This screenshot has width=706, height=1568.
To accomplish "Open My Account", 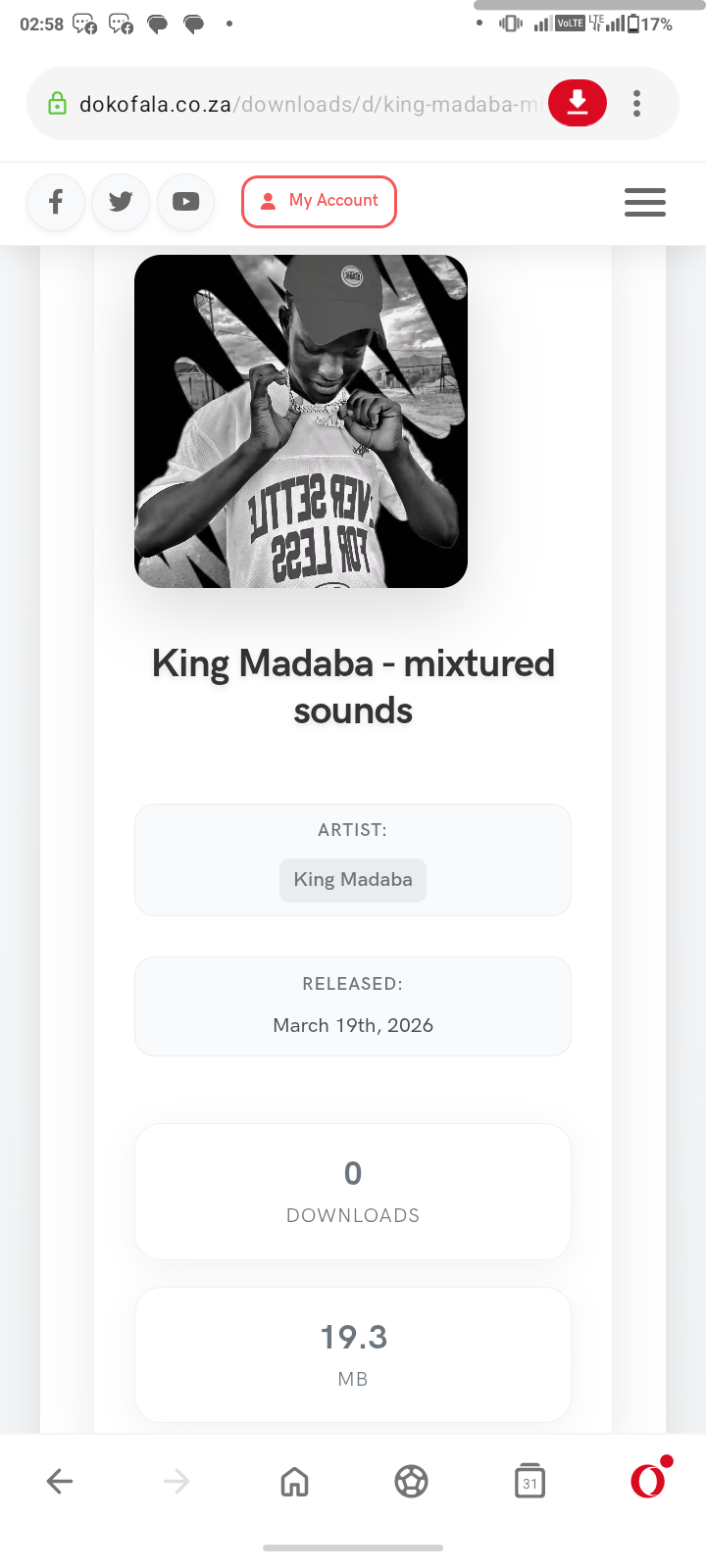I will tap(319, 201).
